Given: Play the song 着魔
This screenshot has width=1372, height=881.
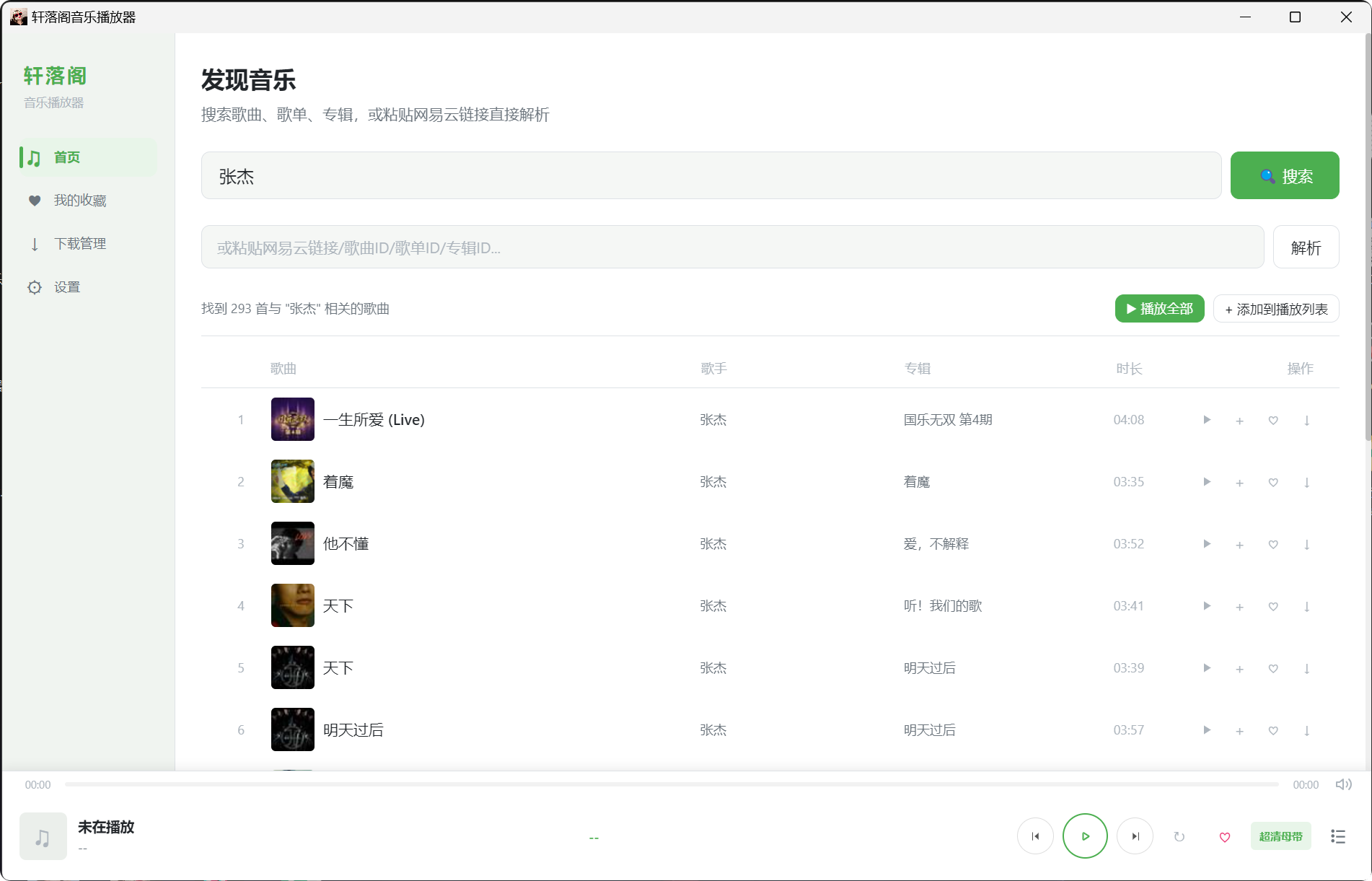Looking at the screenshot, I should pyautogui.click(x=1206, y=482).
